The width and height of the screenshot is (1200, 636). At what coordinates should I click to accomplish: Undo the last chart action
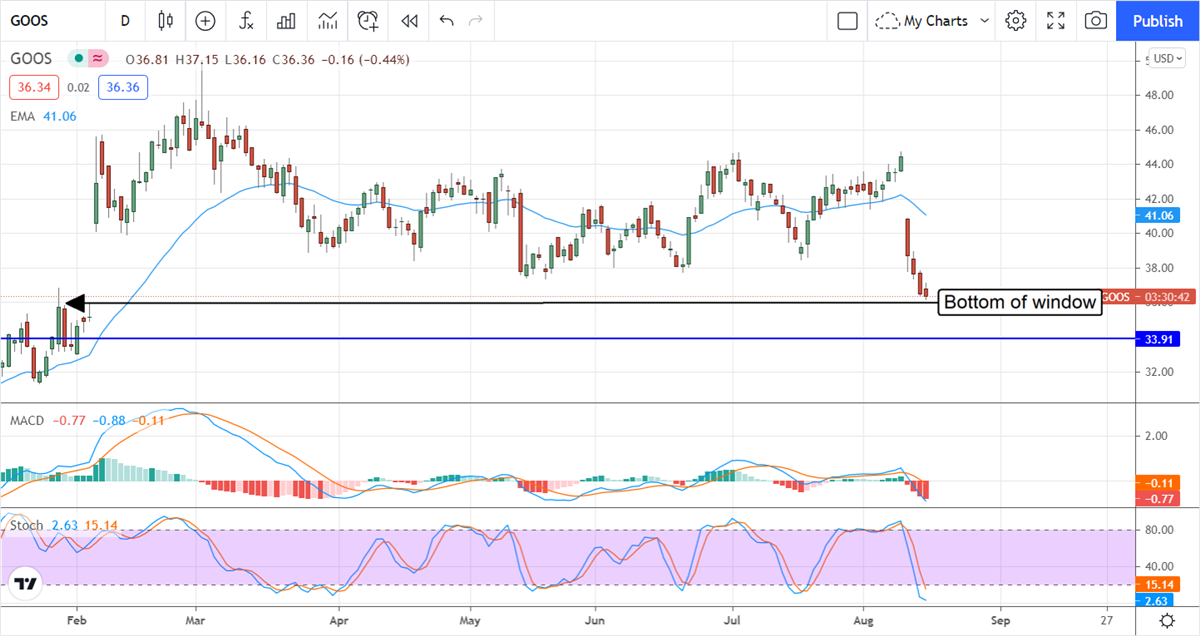point(446,20)
